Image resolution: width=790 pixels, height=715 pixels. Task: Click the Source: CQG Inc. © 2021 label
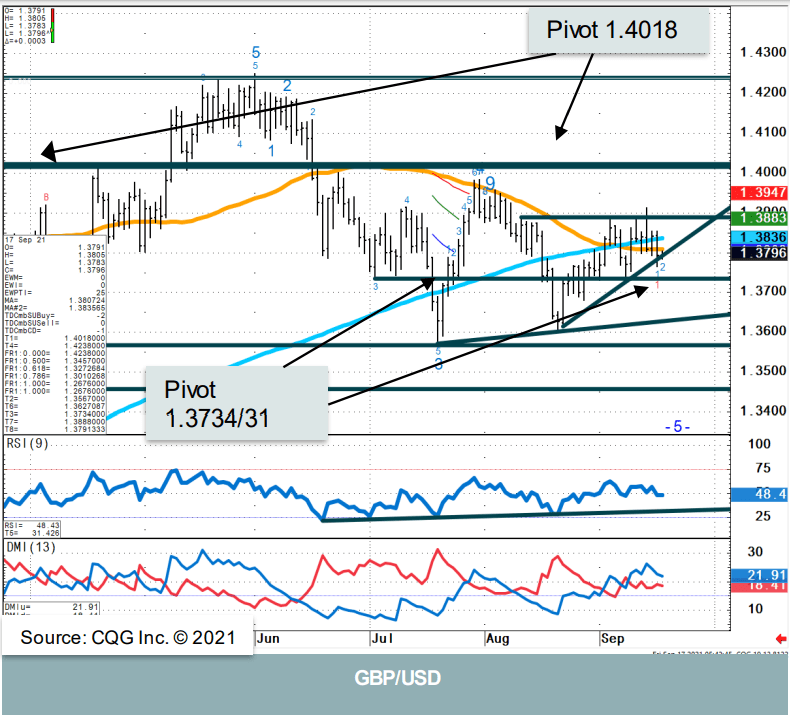(125, 636)
